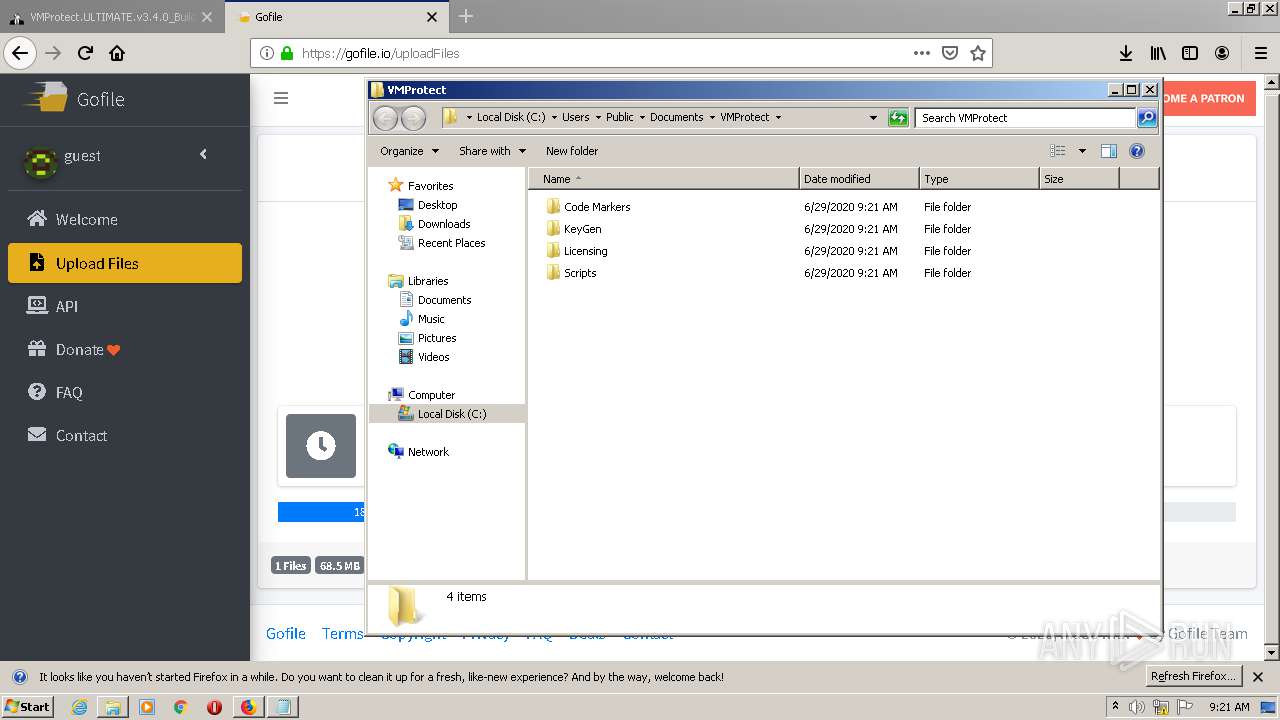The height and width of the screenshot is (720, 1280).
Task: Open address bar history dropdown
Action: coord(873,118)
